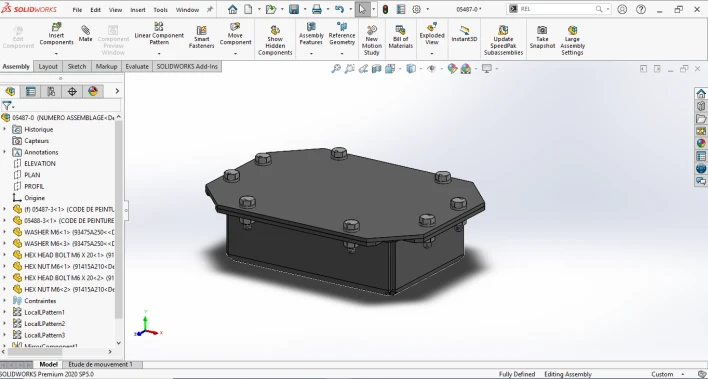
Task: Click Show Hidden Components
Action: point(275,41)
